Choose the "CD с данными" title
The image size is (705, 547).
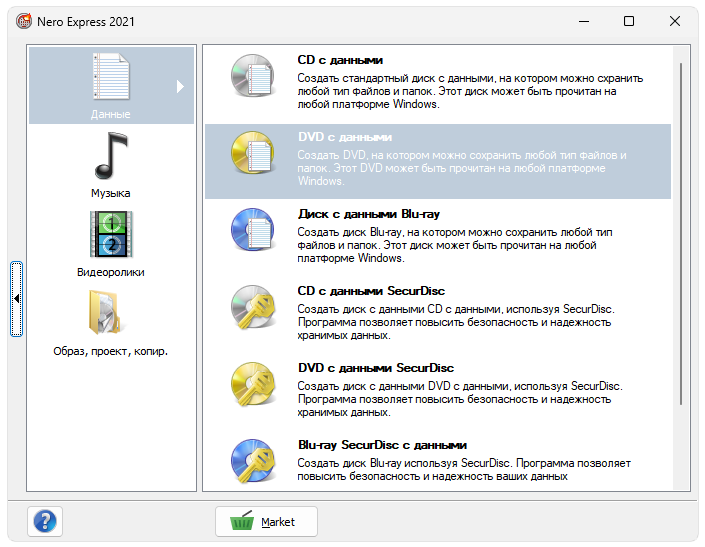[340, 60]
